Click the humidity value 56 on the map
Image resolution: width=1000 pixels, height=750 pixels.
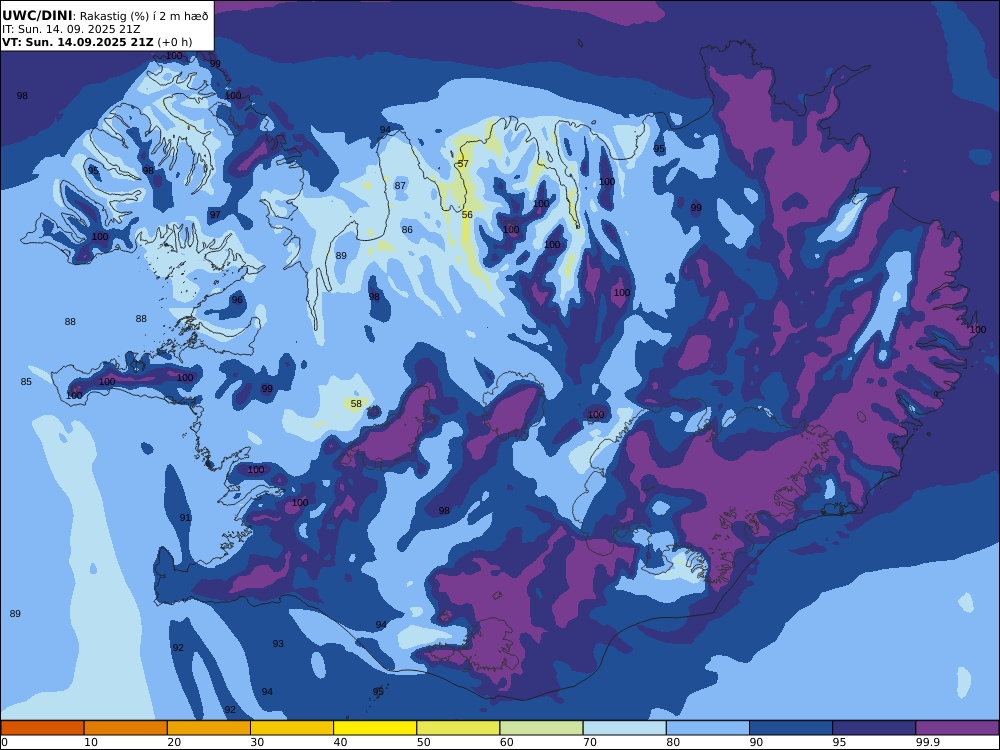coord(467,215)
